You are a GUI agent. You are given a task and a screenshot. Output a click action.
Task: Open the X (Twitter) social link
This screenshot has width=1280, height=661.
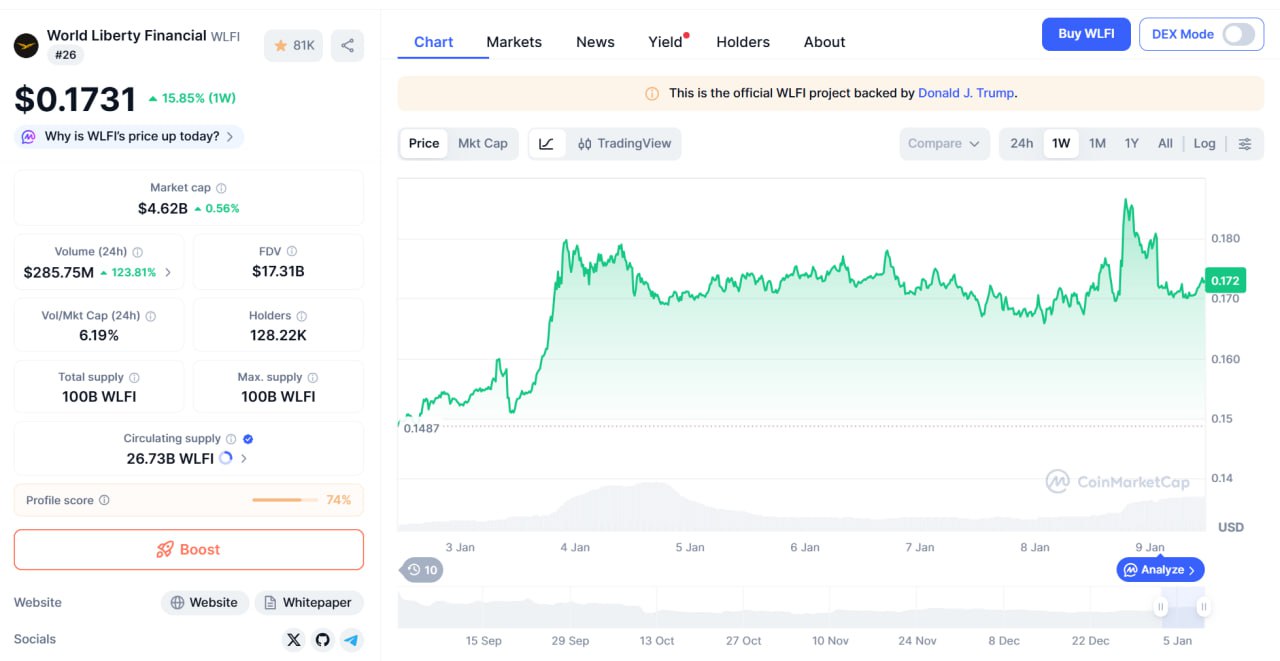pyautogui.click(x=293, y=639)
